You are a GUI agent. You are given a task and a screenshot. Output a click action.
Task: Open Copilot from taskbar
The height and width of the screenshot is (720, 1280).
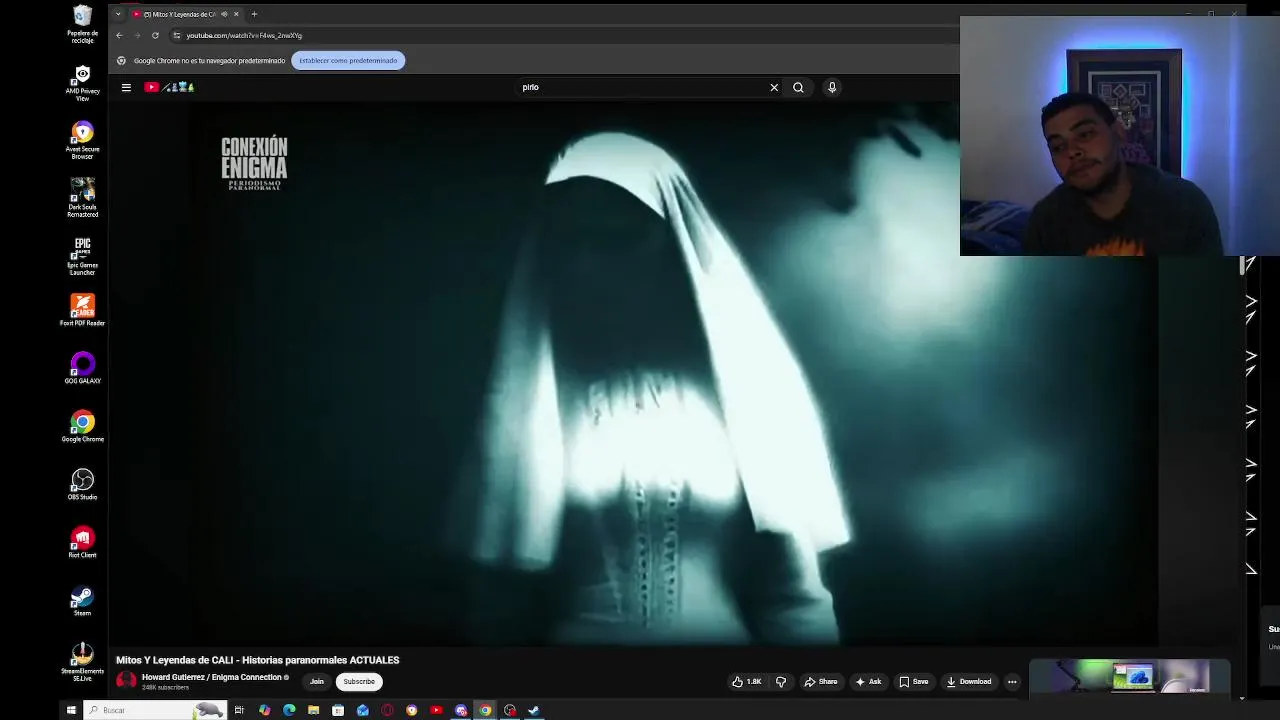[x=264, y=710]
